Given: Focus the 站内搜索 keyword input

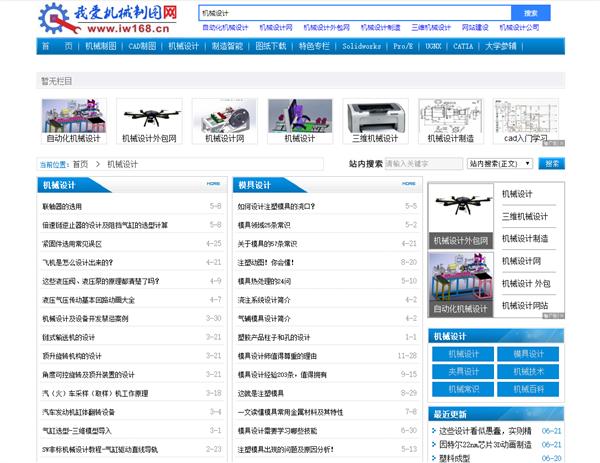Looking at the screenshot, I should (x=424, y=164).
